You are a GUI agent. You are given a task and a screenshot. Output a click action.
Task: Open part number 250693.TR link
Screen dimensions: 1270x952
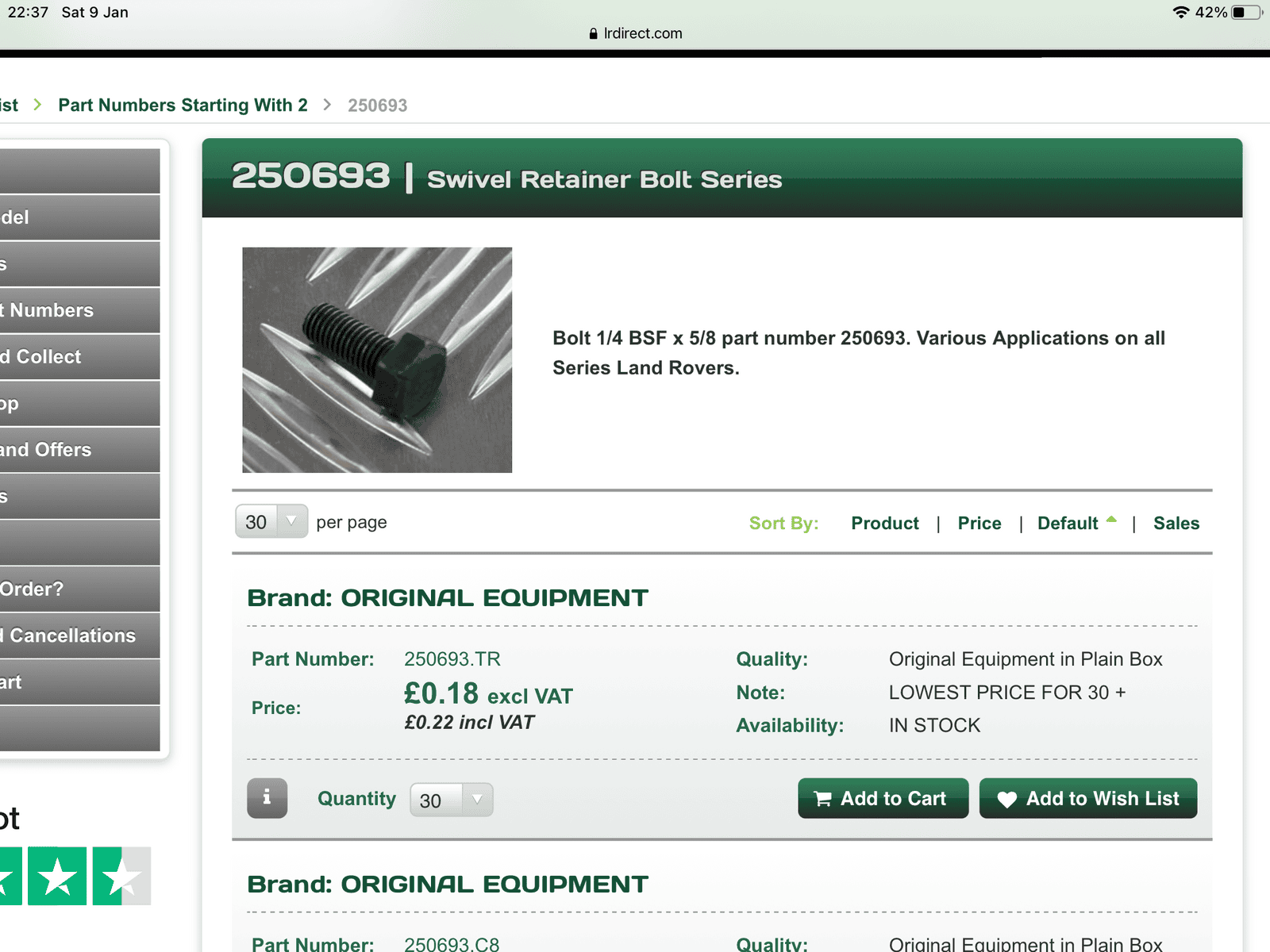452,659
